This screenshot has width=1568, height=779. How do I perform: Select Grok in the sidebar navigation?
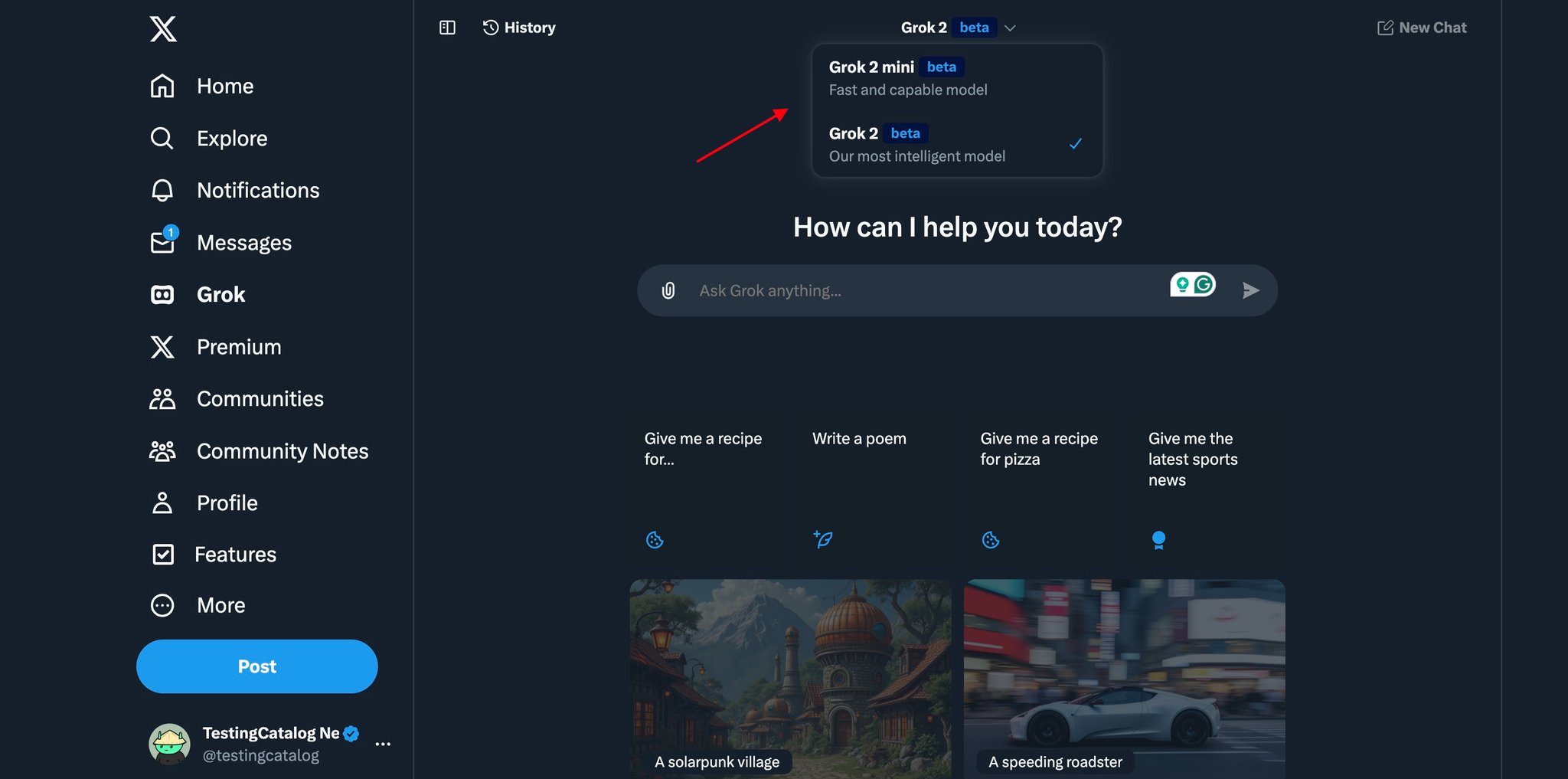tap(198, 295)
